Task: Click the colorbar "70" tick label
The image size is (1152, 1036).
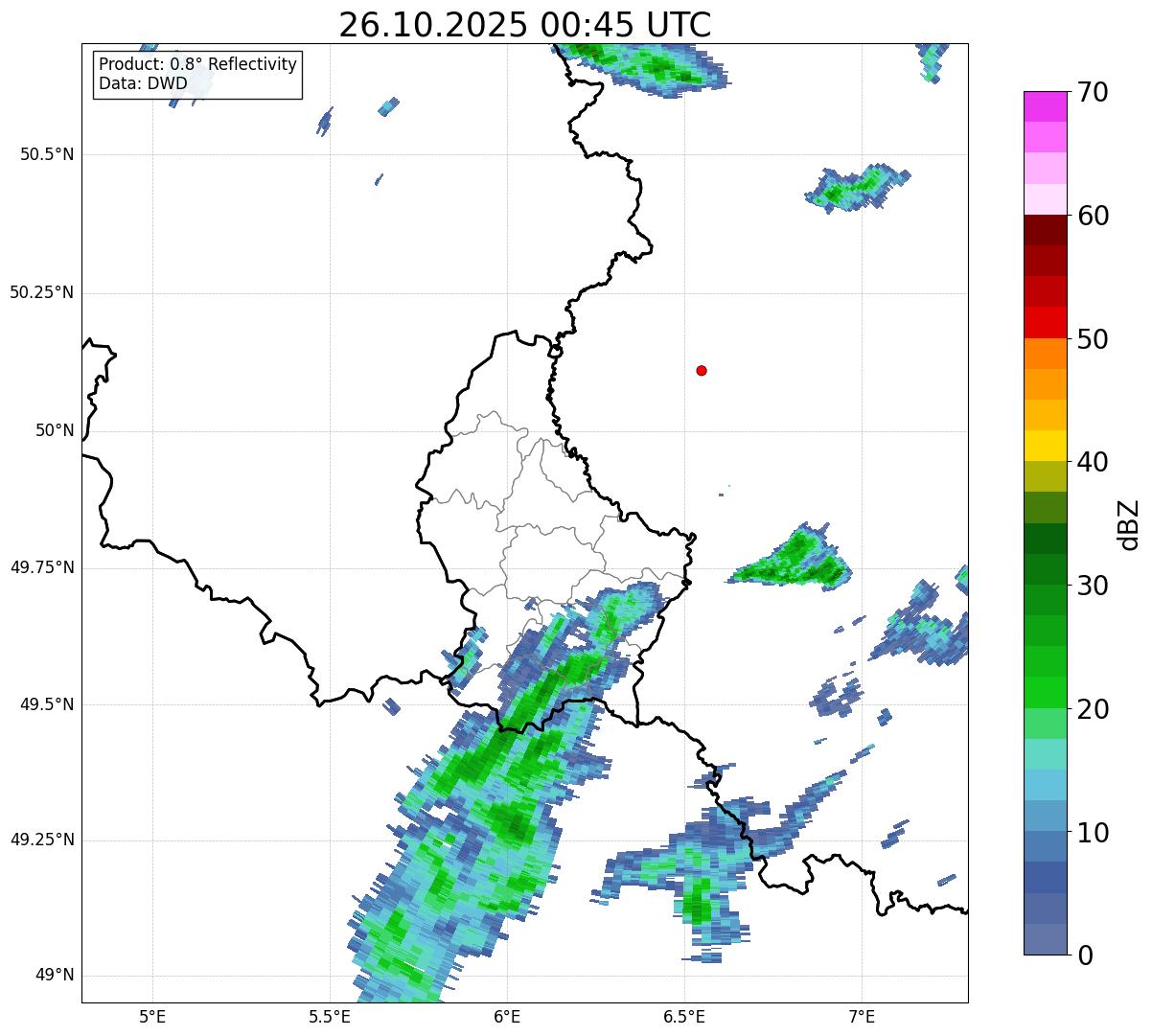Action: pos(1093,92)
